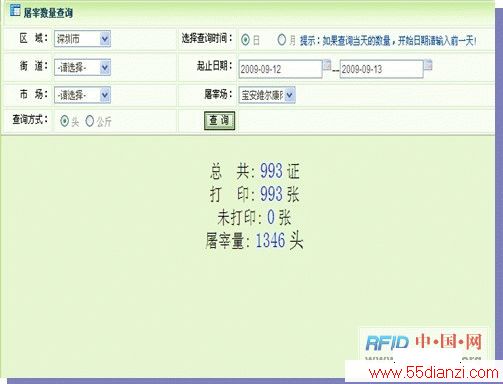This screenshot has height=384, width=503.
Task: Expand the 市场 dropdown list
Action: click(82, 95)
